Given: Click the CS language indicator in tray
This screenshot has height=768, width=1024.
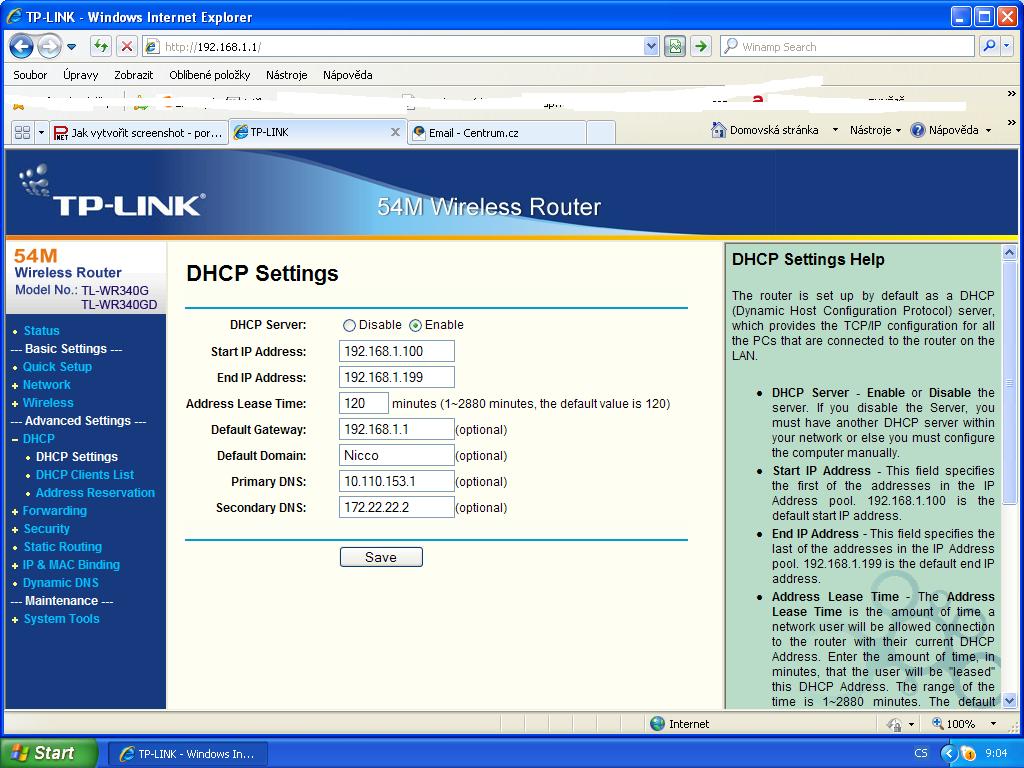Looking at the screenshot, I should (921, 753).
